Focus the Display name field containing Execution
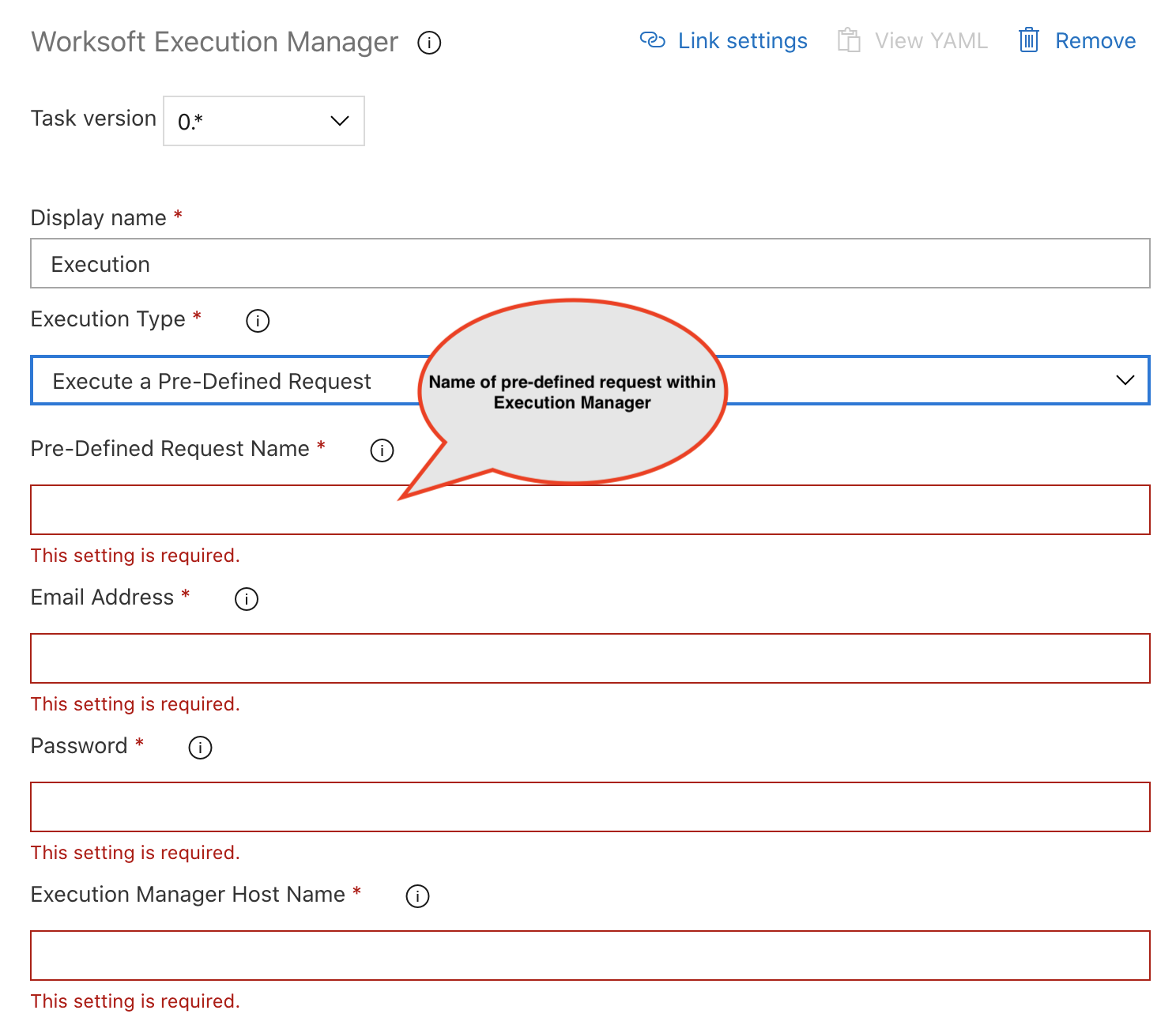 point(590,263)
